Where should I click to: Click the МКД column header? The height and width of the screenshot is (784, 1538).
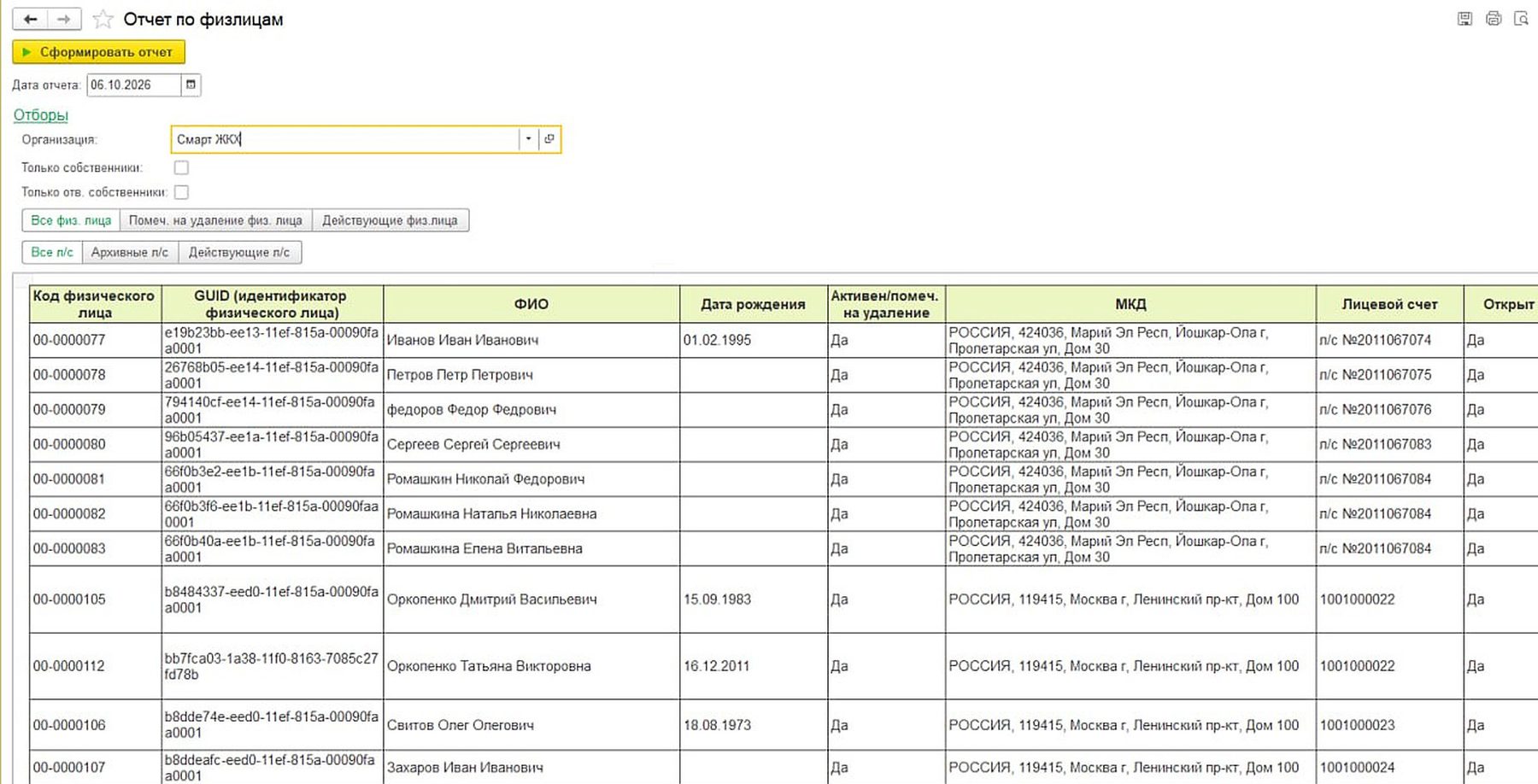pos(1130,304)
